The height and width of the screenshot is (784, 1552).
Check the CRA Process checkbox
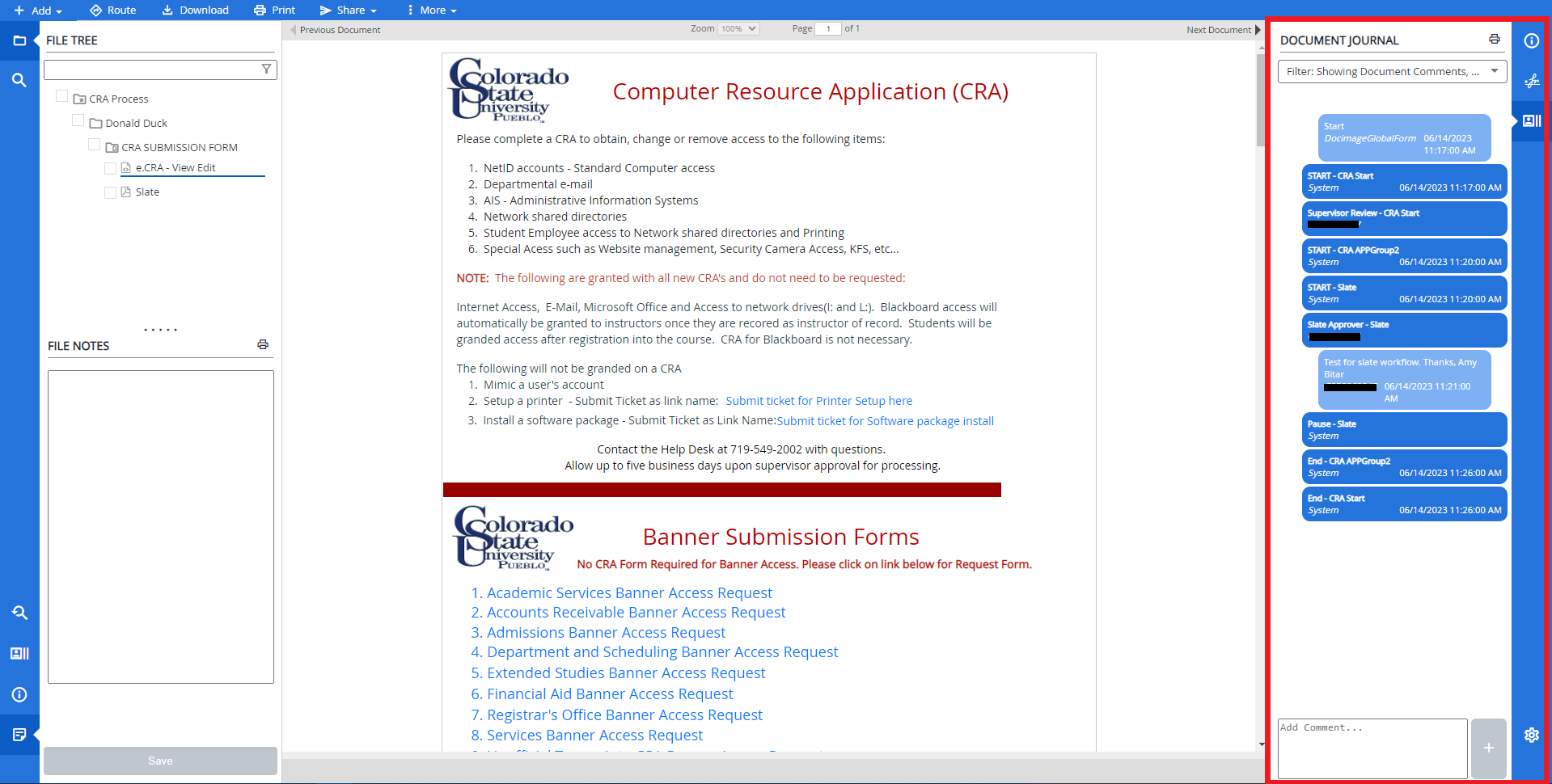pos(61,96)
